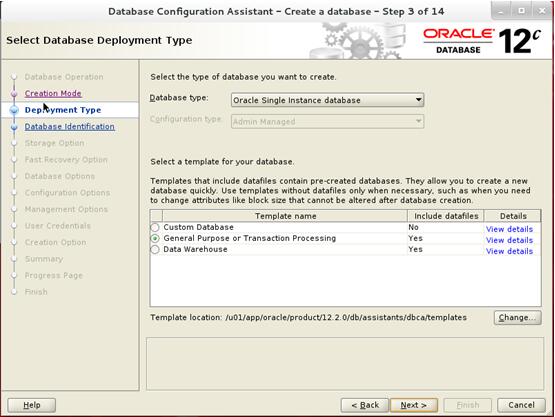Image resolution: width=555 pixels, height=417 pixels.
Task: Click the Creation Mode step bullet icon
Action: coord(14,93)
